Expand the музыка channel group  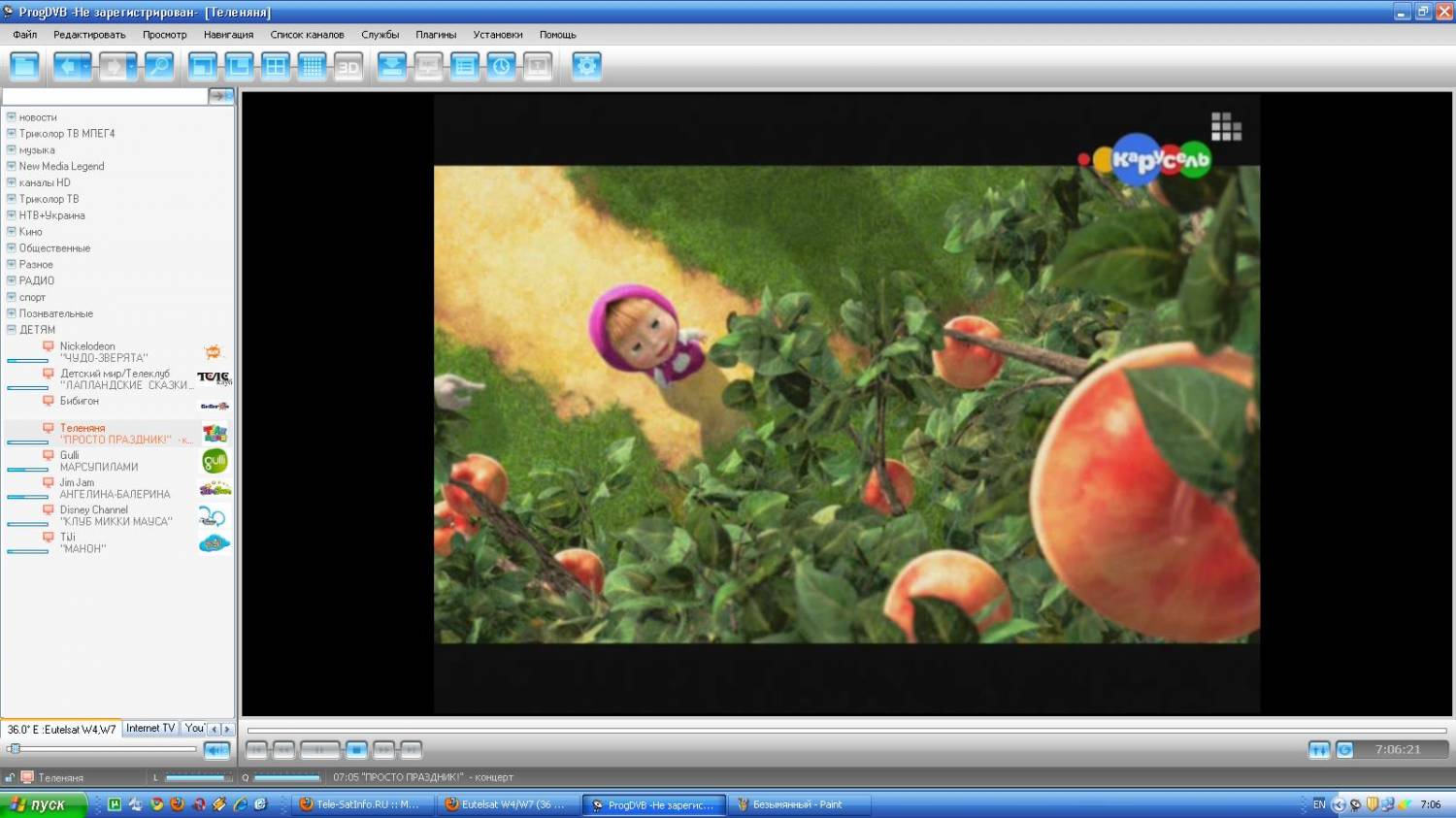[11, 149]
